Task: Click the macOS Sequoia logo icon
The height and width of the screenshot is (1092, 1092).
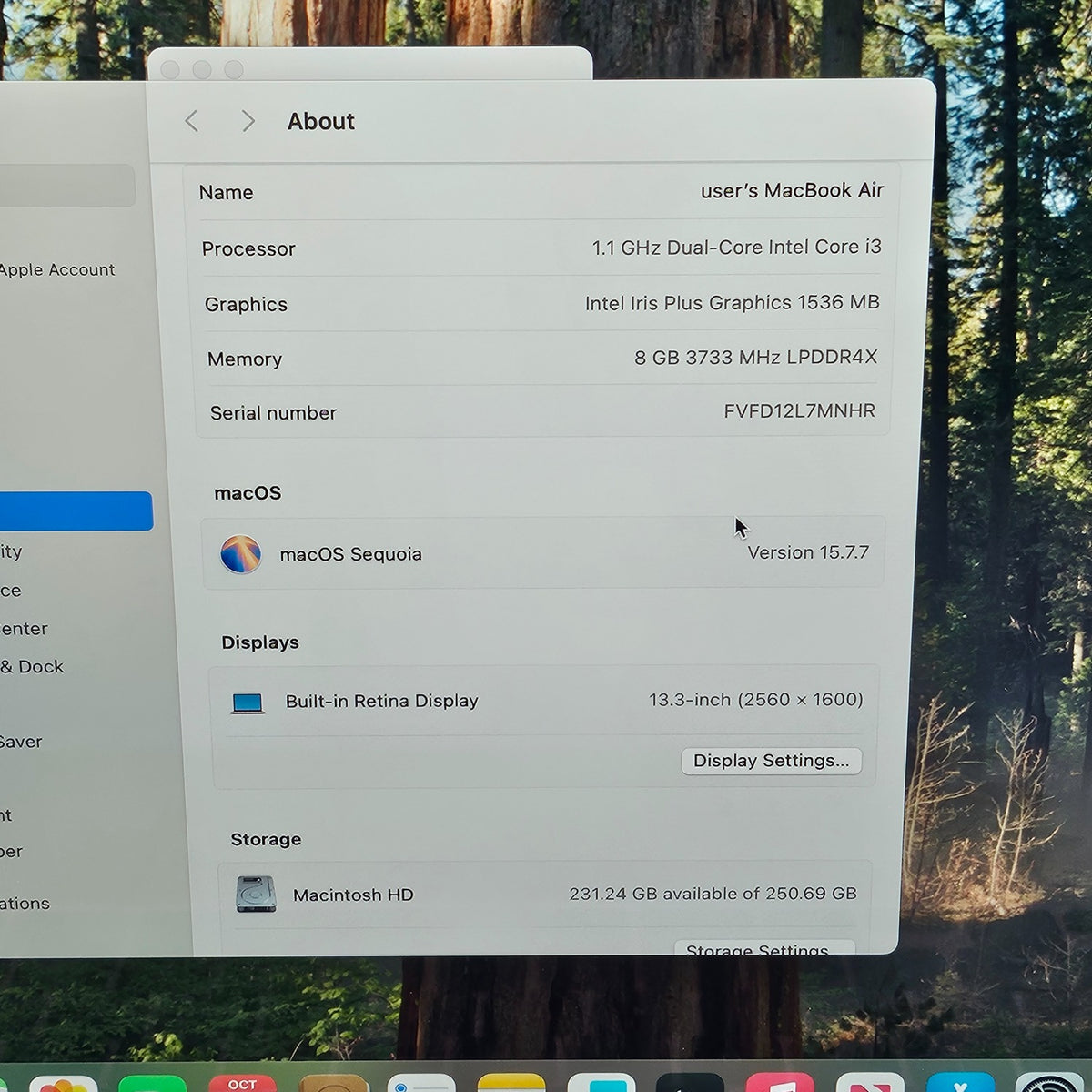Action: coord(241,554)
